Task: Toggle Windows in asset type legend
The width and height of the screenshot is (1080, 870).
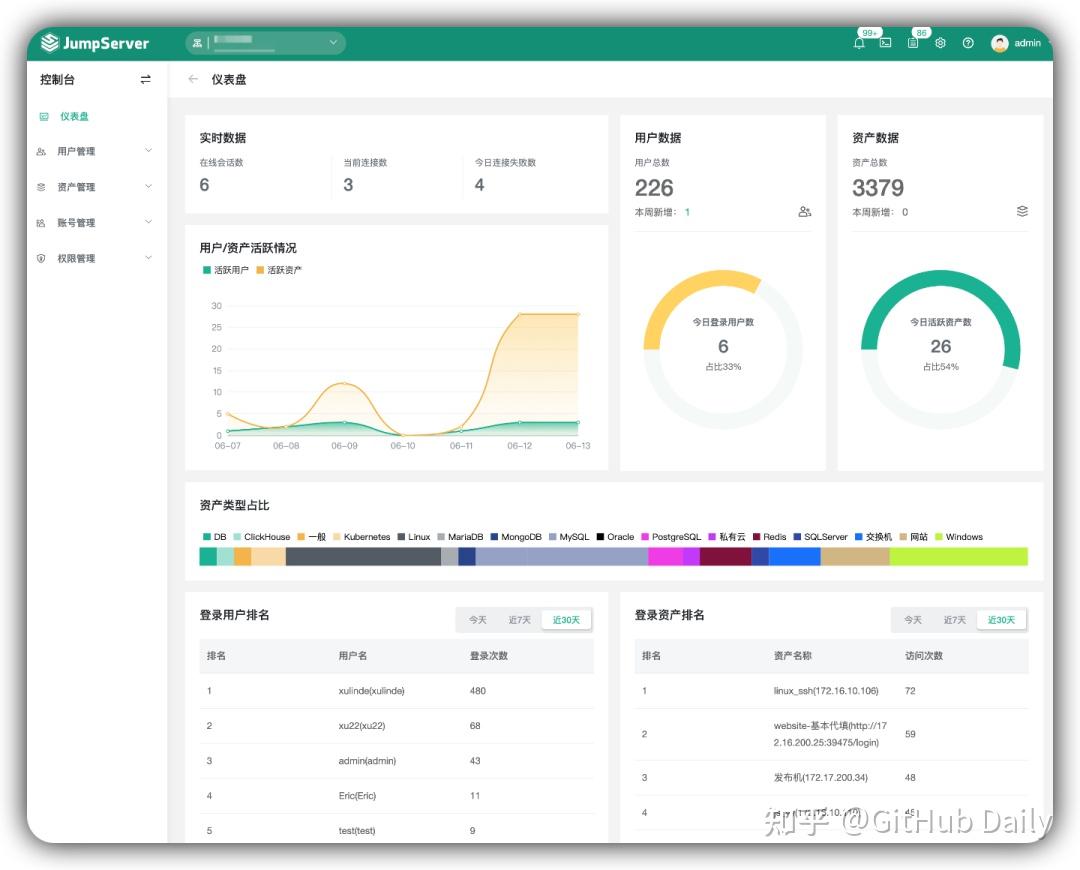Action: pos(959,537)
